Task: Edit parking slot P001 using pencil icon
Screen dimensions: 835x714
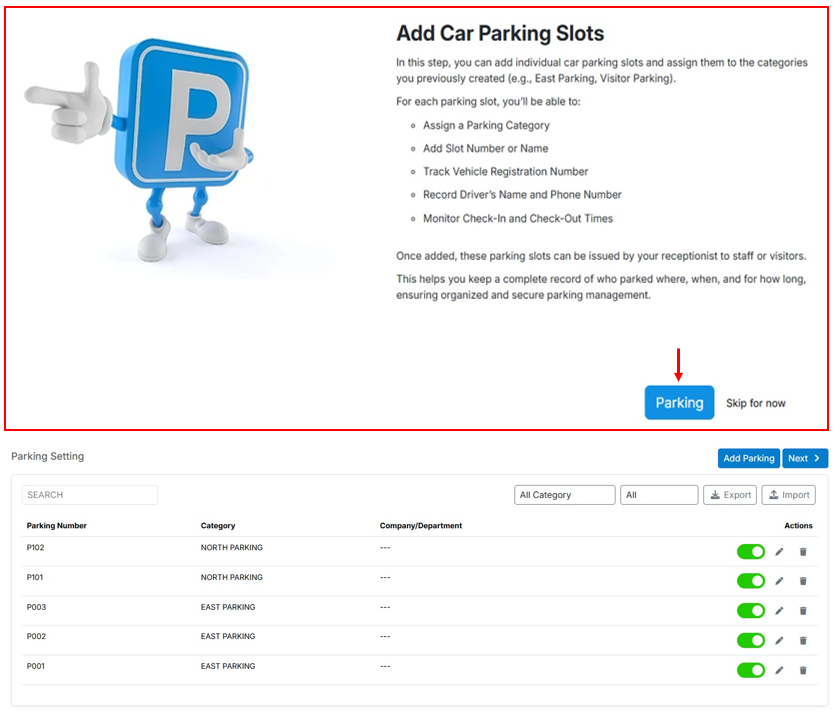Action: (779, 670)
